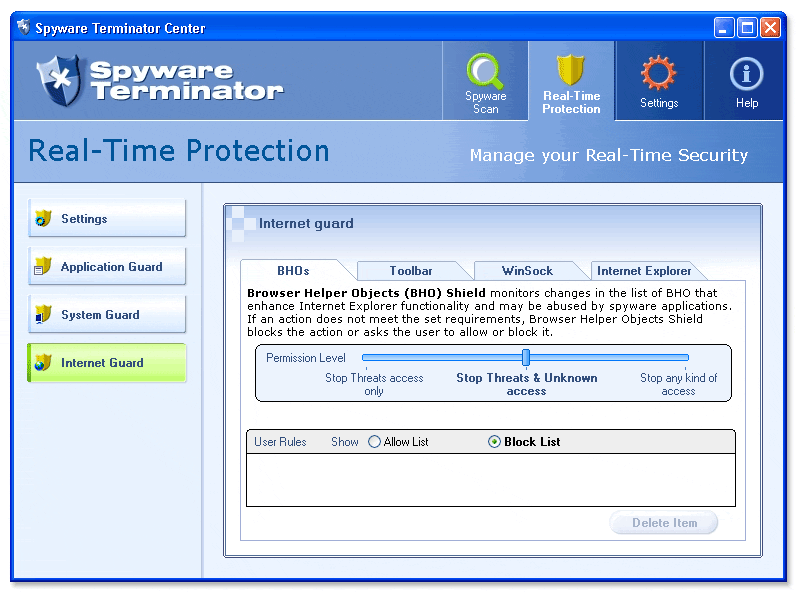Switch to the BHOs tab

(x=293, y=271)
